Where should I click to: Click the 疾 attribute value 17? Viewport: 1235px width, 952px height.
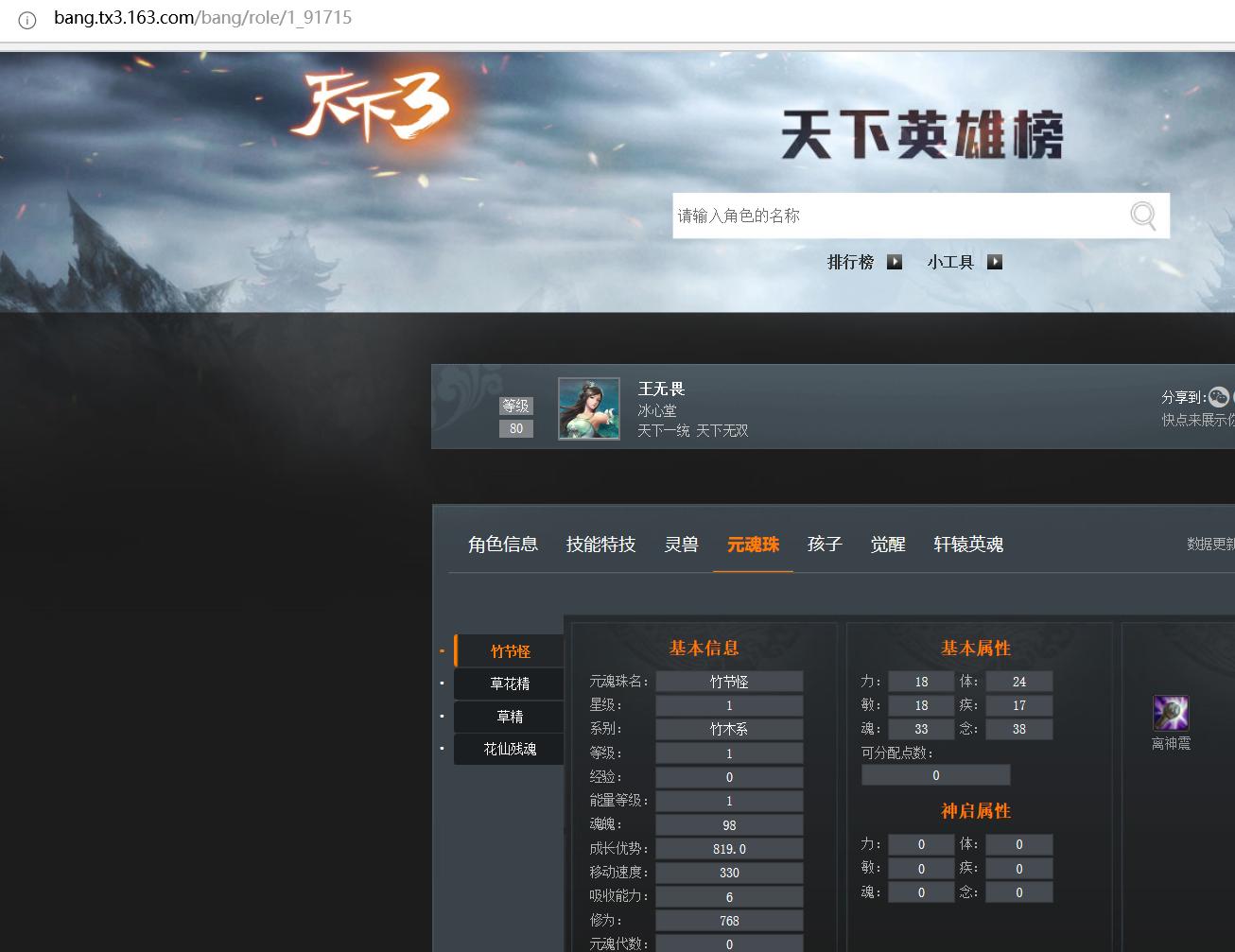[x=1019, y=705]
